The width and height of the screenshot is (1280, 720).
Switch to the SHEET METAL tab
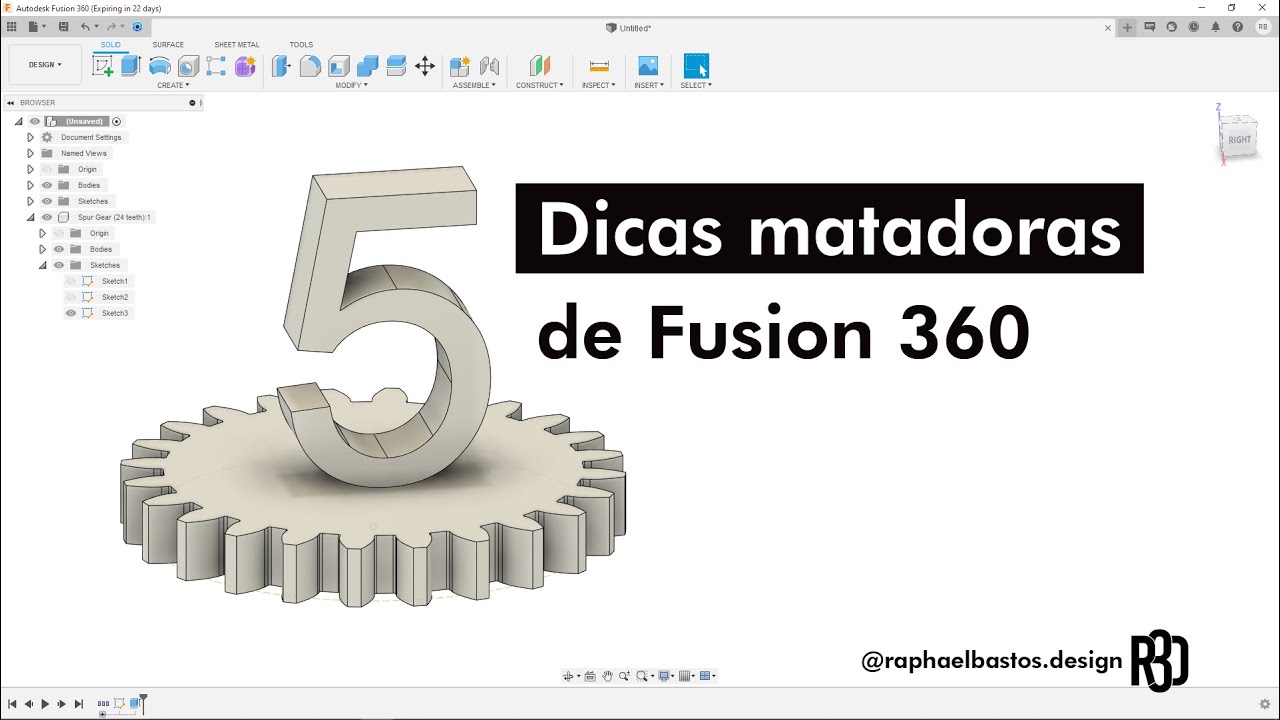pos(237,45)
